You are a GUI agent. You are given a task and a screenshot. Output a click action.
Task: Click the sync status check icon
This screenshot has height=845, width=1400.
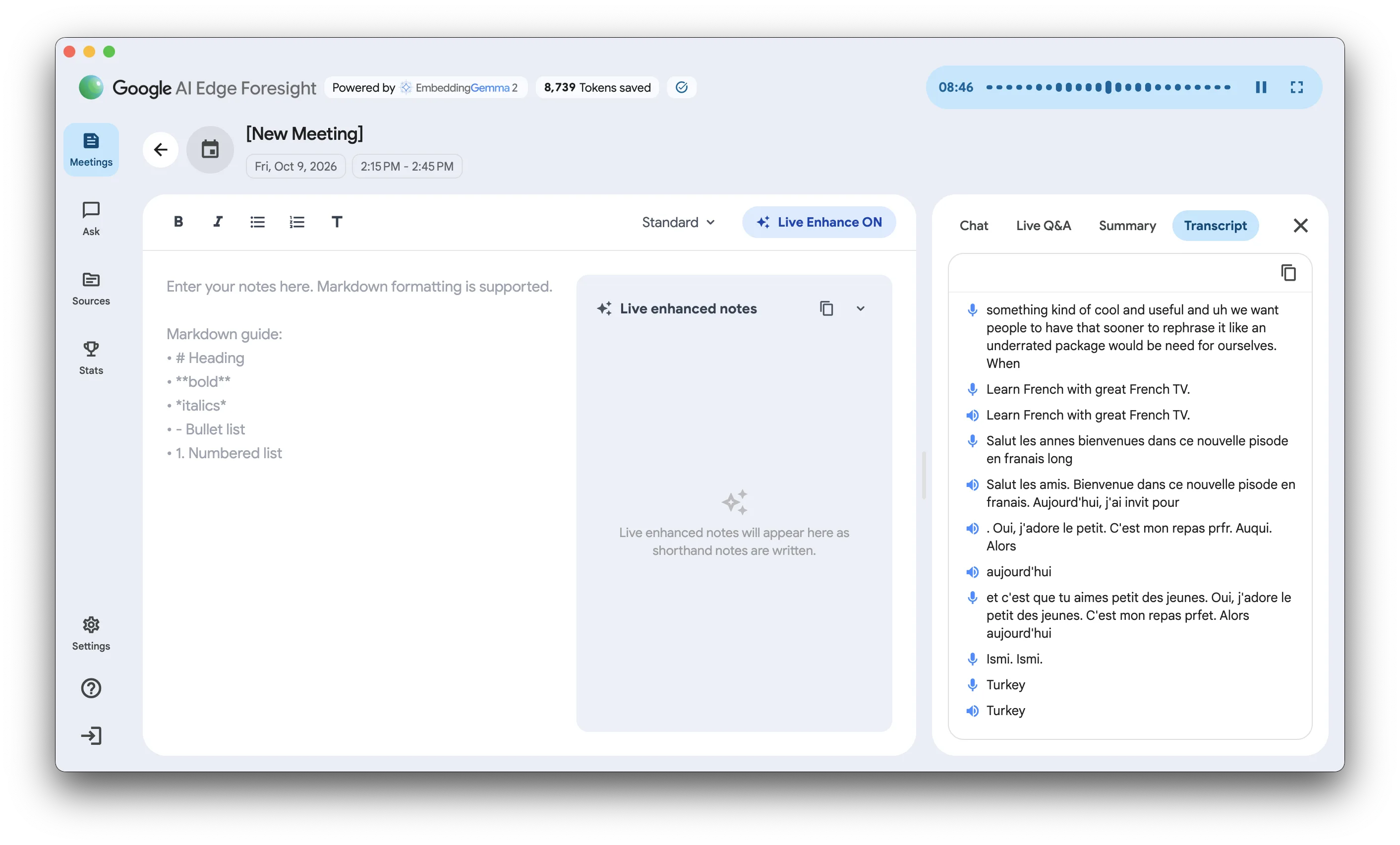[681, 87]
